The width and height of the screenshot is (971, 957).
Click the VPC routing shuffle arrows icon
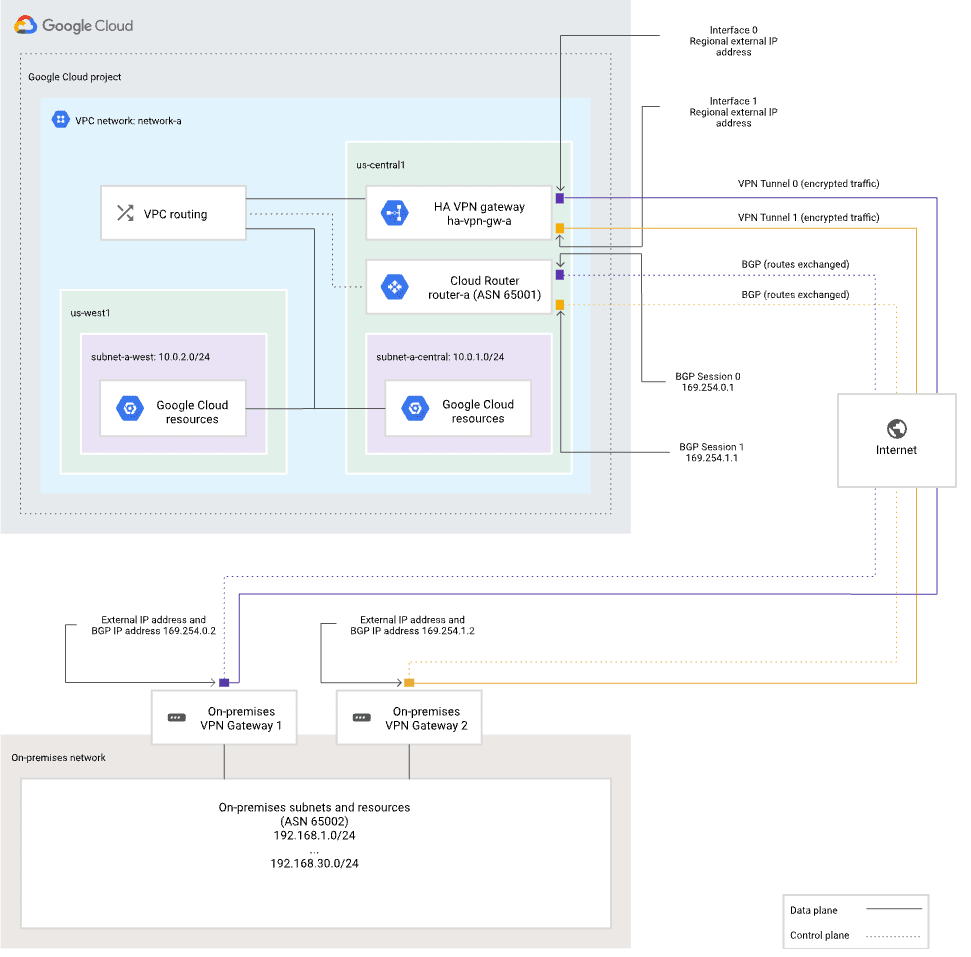click(125, 213)
